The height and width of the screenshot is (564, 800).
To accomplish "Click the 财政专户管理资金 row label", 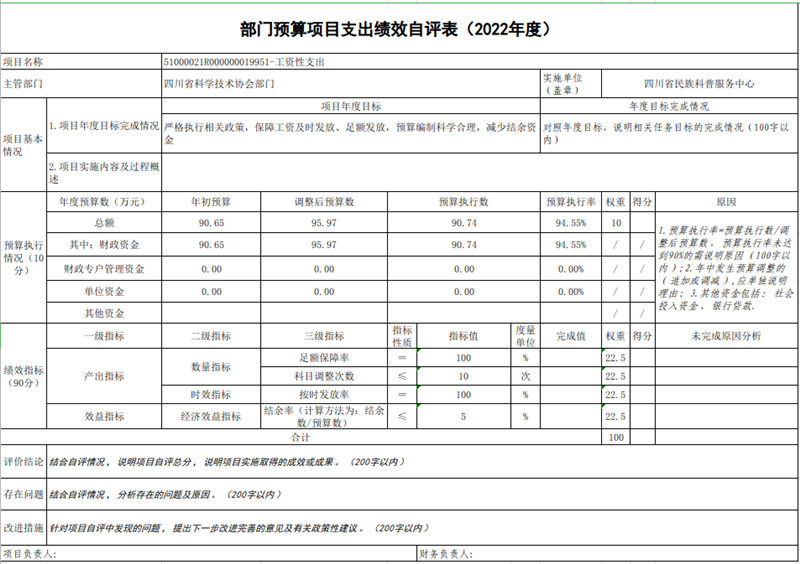I will tap(104, 269).
